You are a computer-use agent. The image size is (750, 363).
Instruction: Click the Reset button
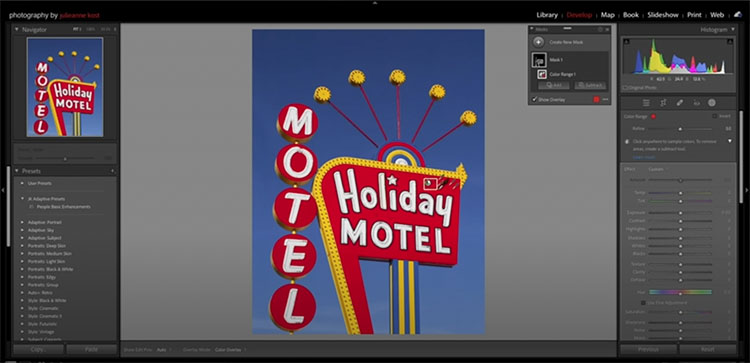click(x=708, y=350)
